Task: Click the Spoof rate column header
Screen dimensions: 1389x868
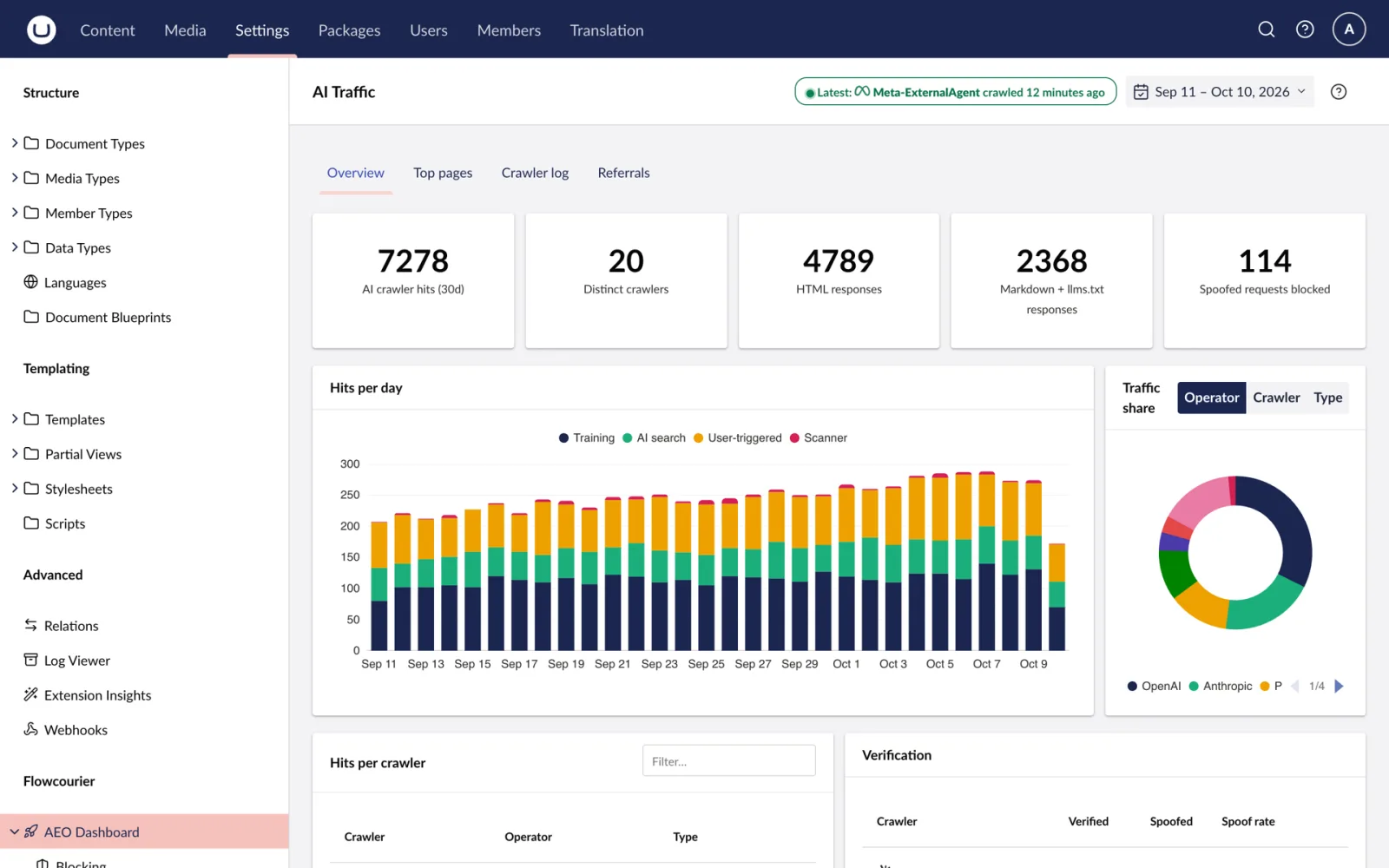Action: point(1248,821)
